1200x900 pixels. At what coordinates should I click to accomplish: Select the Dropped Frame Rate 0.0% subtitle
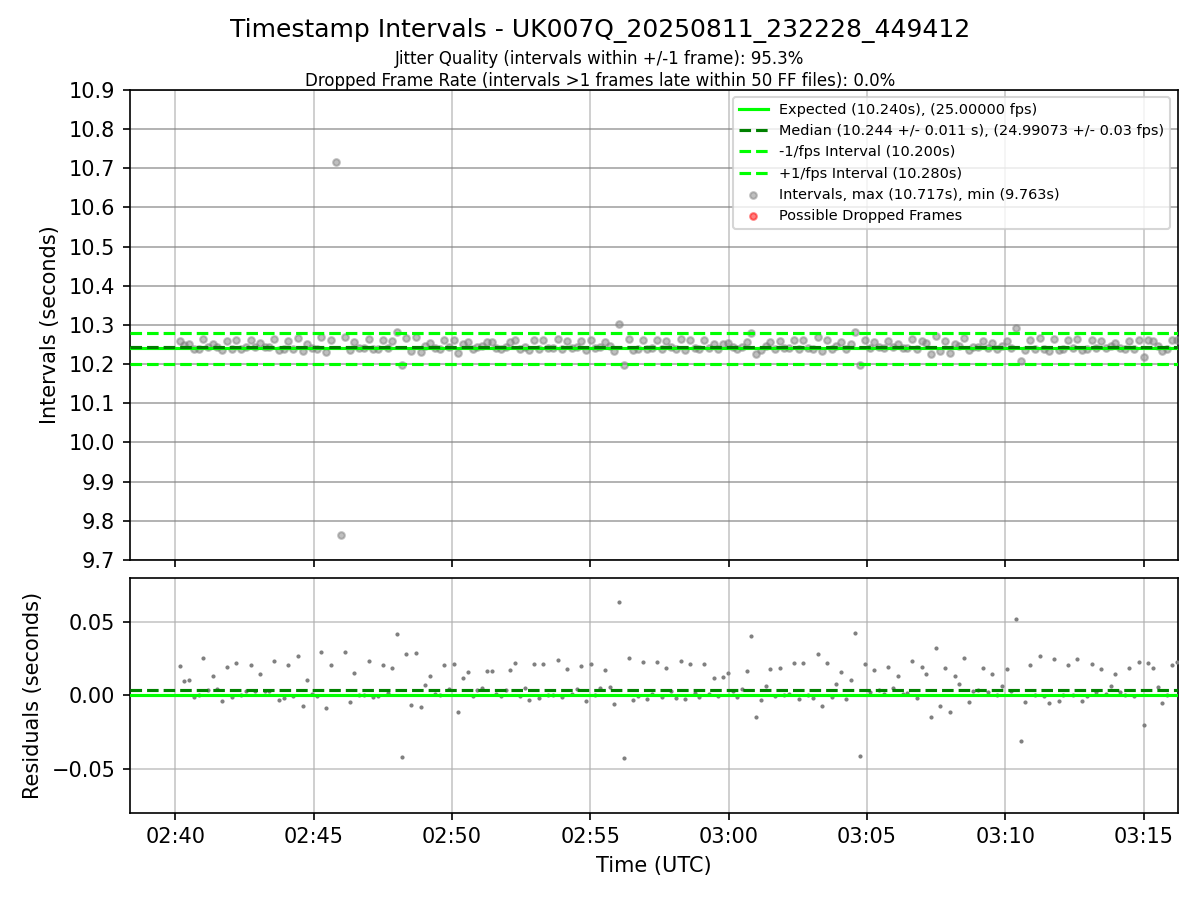pyautogui.click(x=600, y=80)
